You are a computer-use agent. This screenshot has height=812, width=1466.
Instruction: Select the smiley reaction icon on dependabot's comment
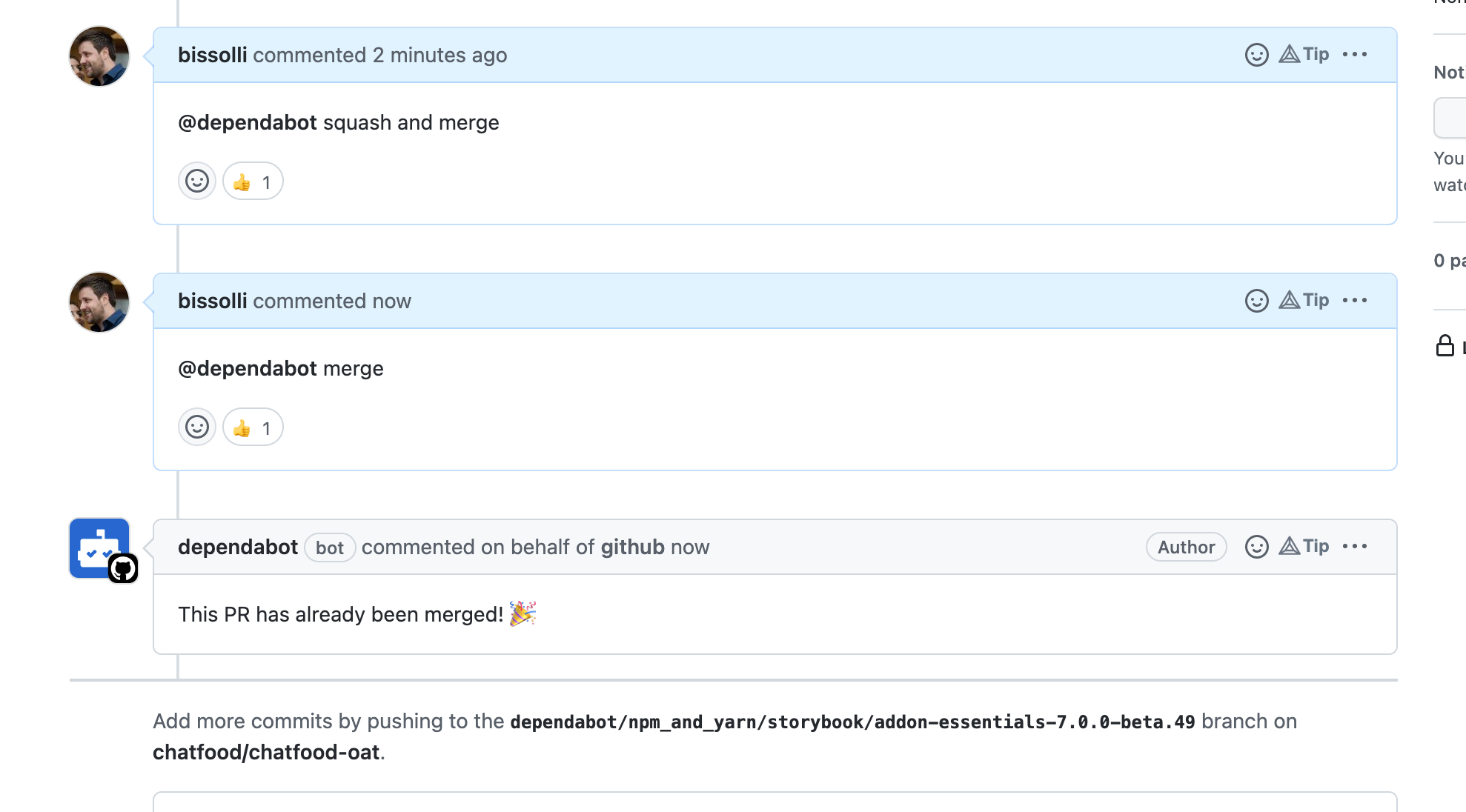click(x=1257, y=546)
